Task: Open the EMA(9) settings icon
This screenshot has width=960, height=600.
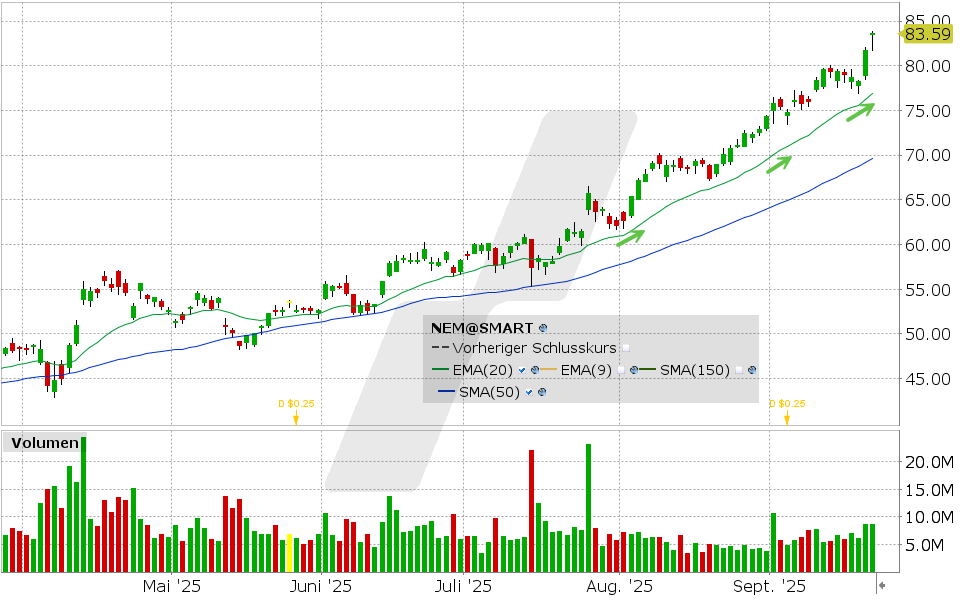Action: coord(634,370)
